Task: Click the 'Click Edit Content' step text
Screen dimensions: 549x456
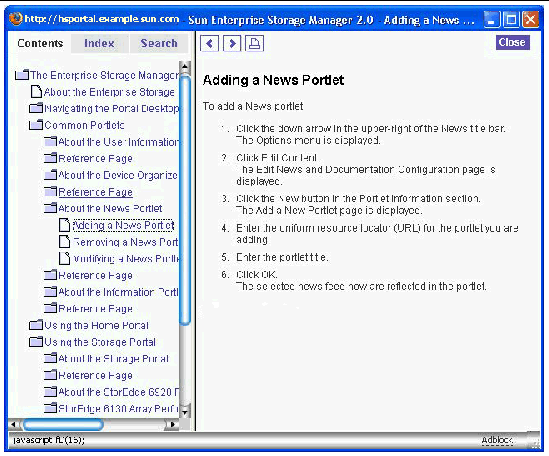Action: tap(277, 158)
